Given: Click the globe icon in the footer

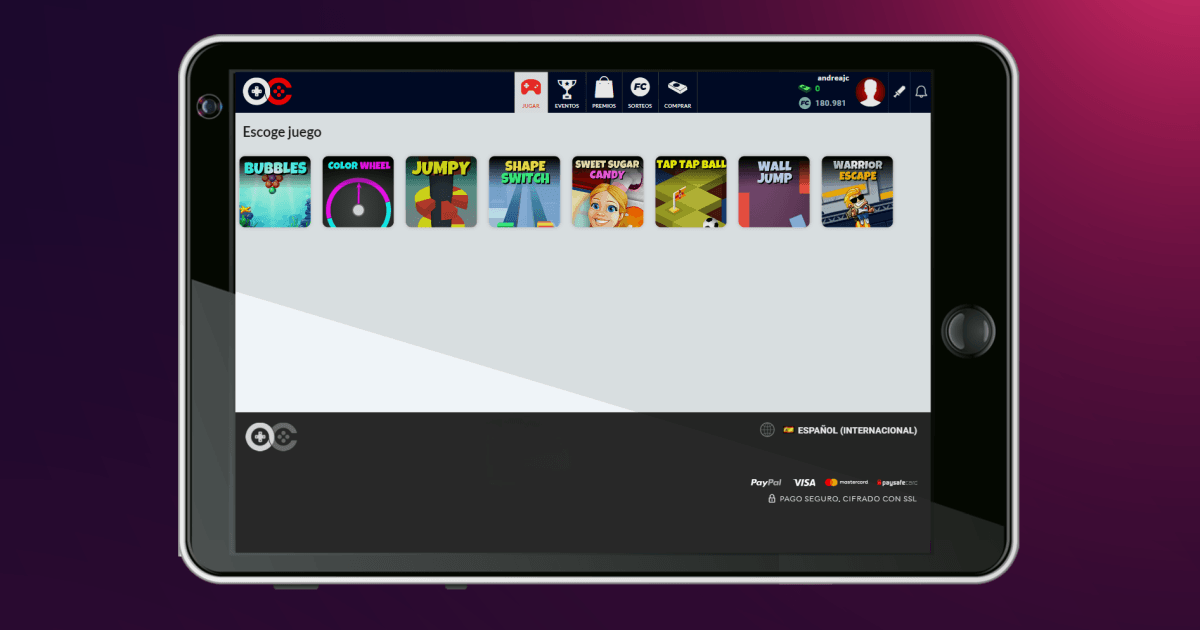Looking at the screenshot, I should point(768,430).
